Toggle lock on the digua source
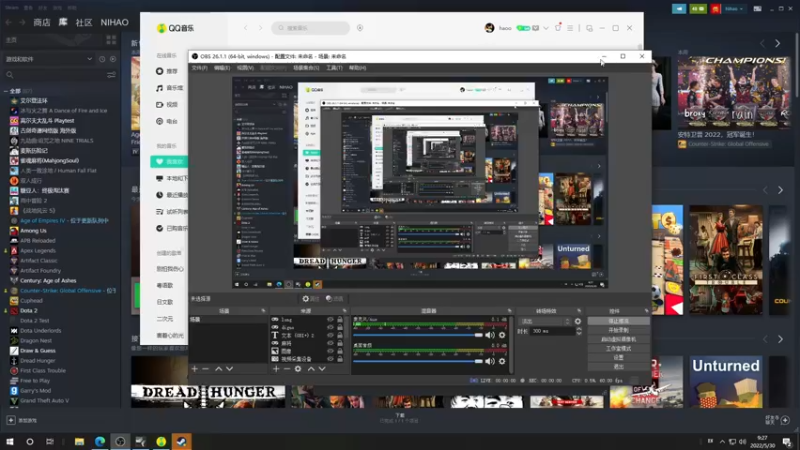800x450 pixels. (x=340, y=328)
